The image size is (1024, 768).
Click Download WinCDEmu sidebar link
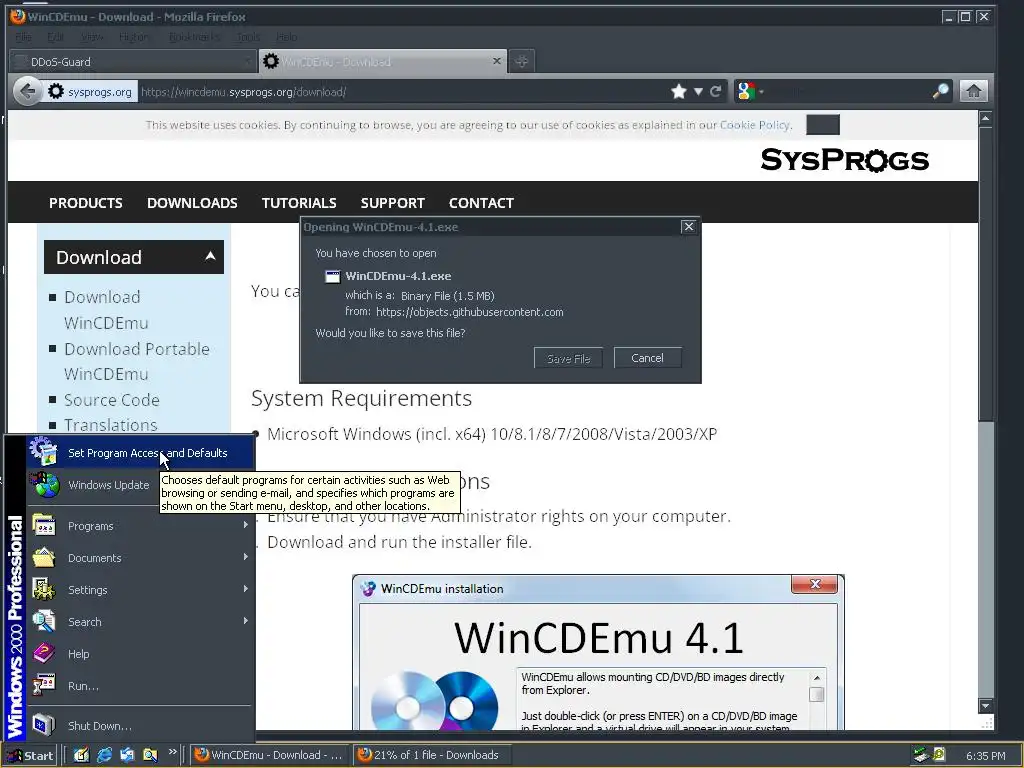pos(104,310)
